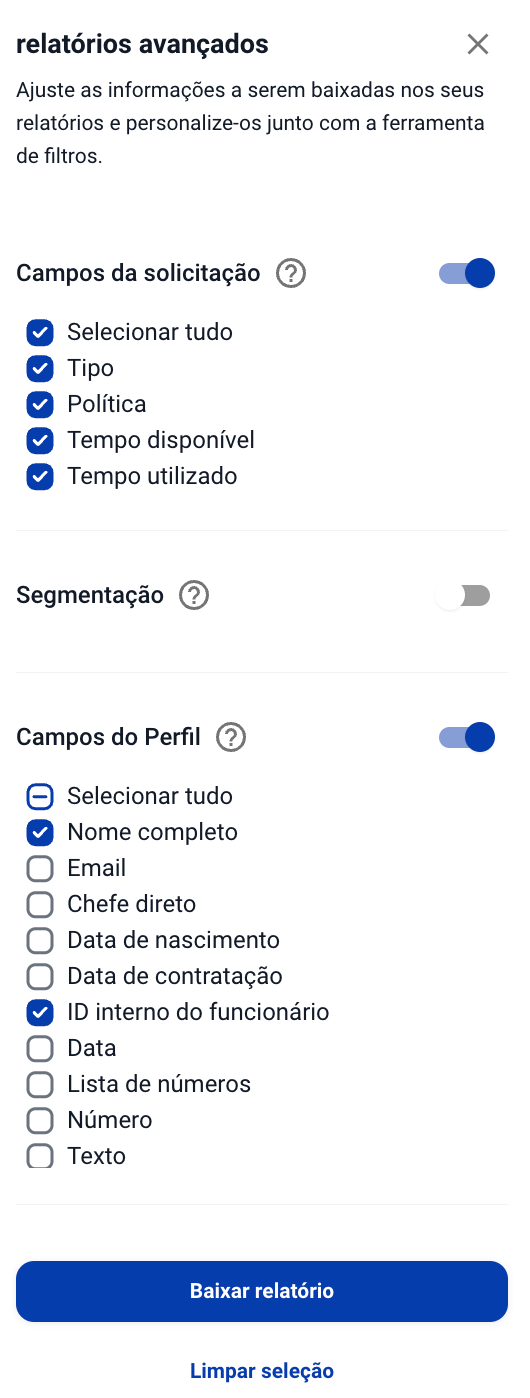This screenshot has width=530, height=1398.
Task: Tick Data de nascimento checkbox
Action: click(x=40, y=941)
